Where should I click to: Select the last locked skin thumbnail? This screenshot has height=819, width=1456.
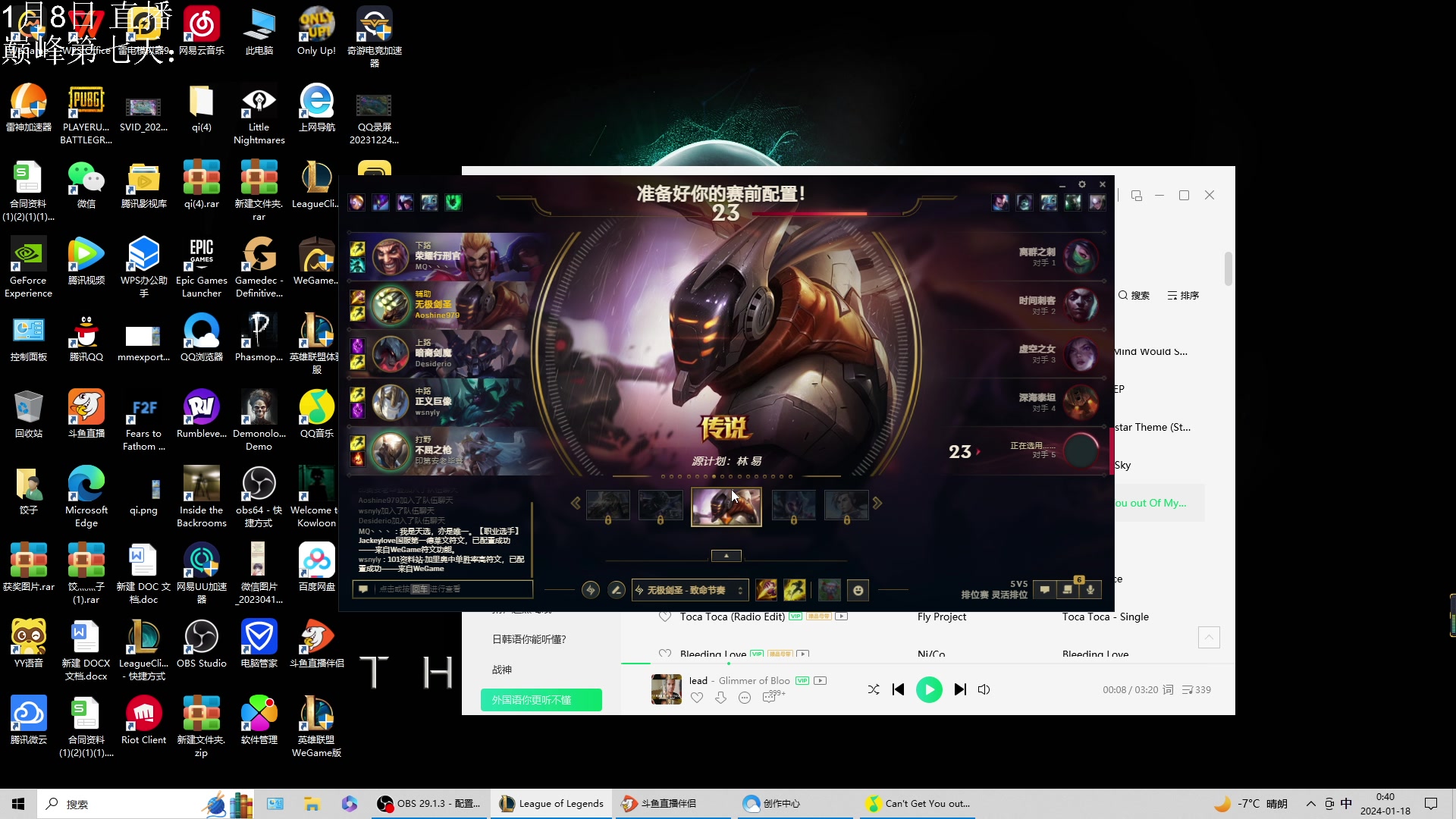[x=846, y=506]
